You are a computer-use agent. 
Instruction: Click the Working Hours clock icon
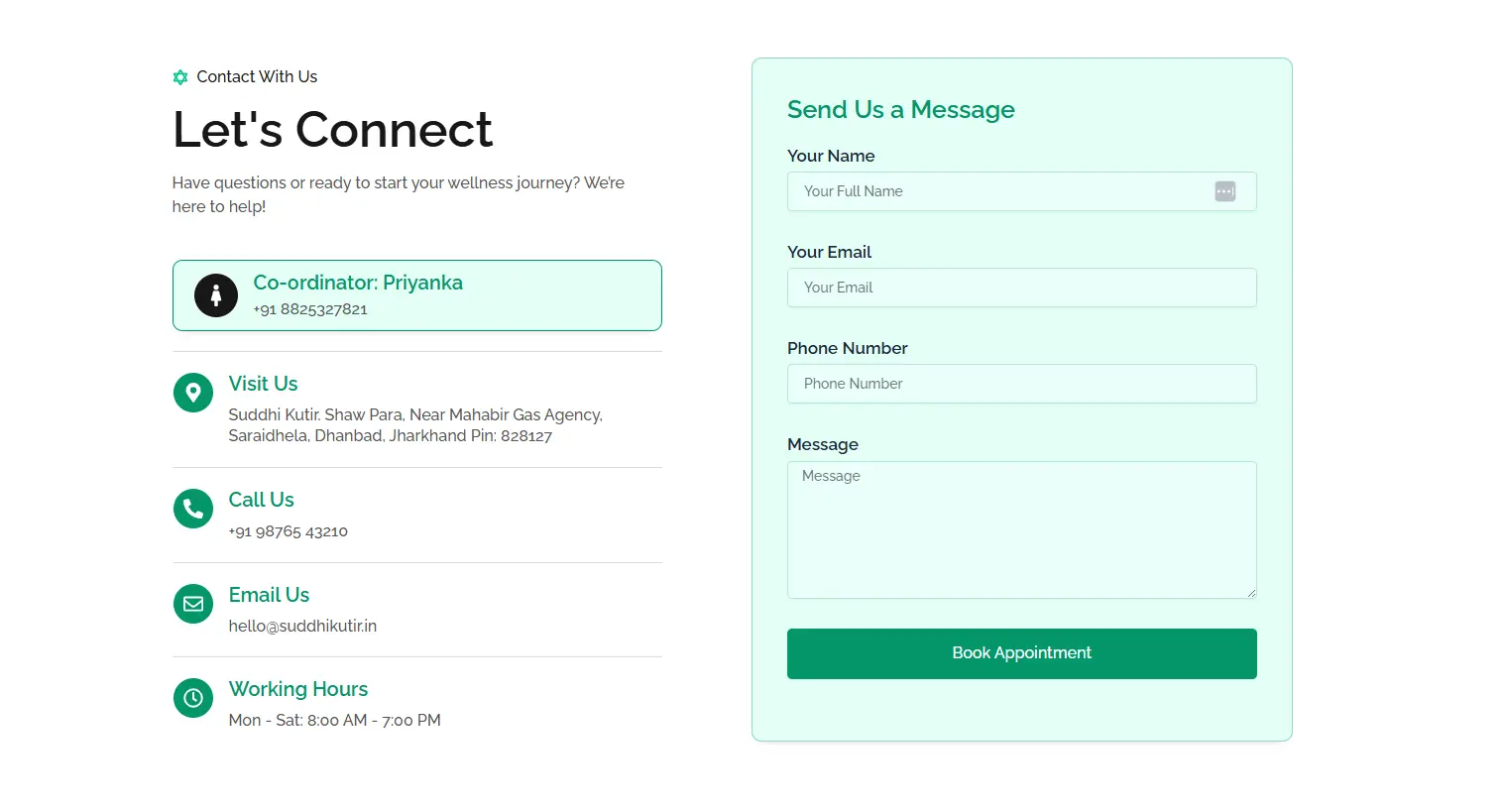193,698
